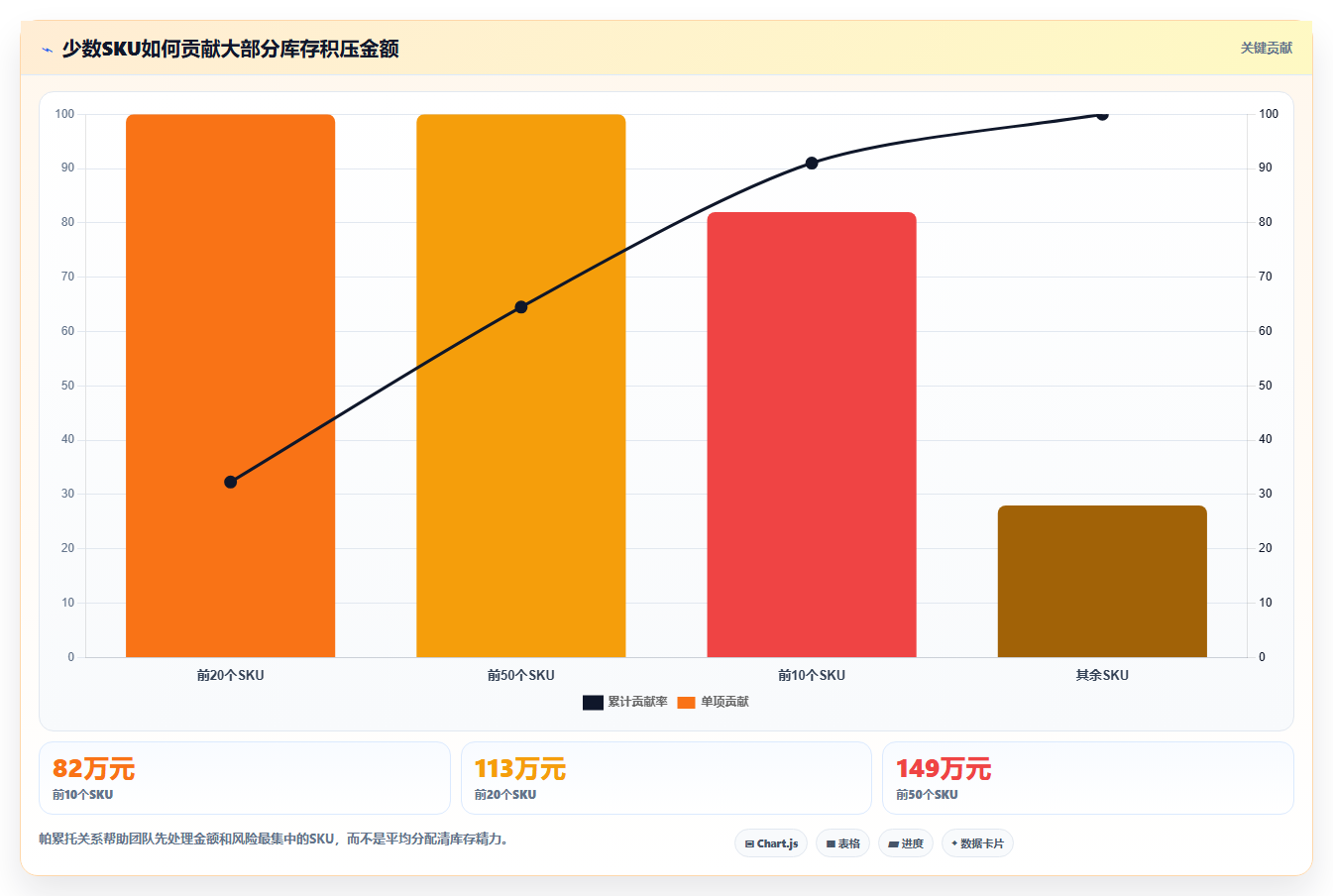Click the 前50个SKU axis label
Screen dimensions: 1333x896
[x=521, y=675]
